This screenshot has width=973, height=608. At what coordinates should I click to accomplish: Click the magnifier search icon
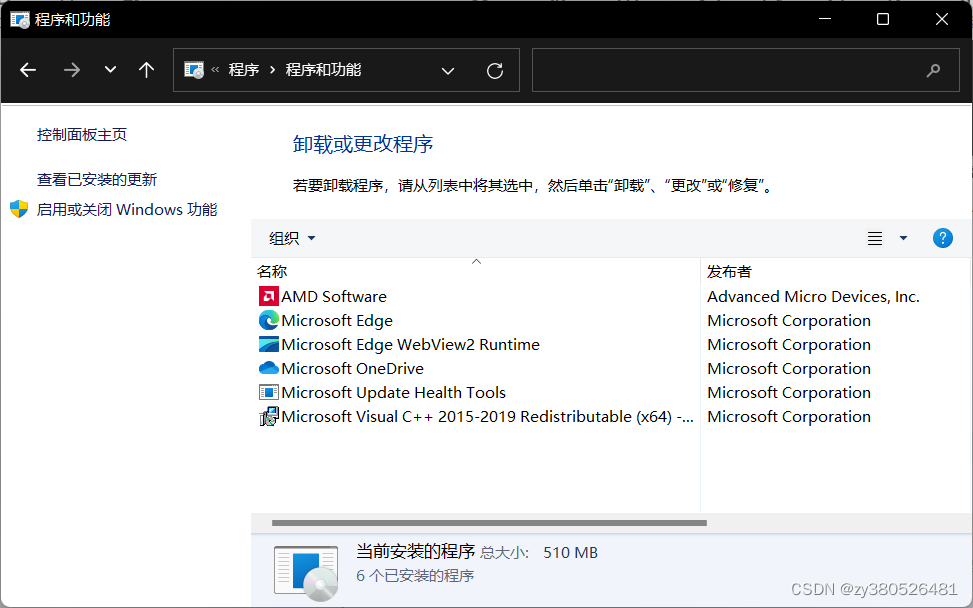coord(933,71)
